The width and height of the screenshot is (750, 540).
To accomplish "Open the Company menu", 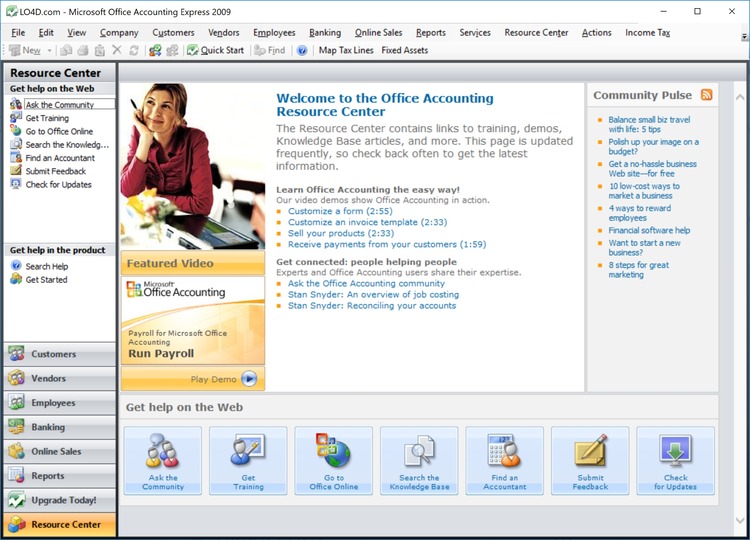I will [119, 33].
